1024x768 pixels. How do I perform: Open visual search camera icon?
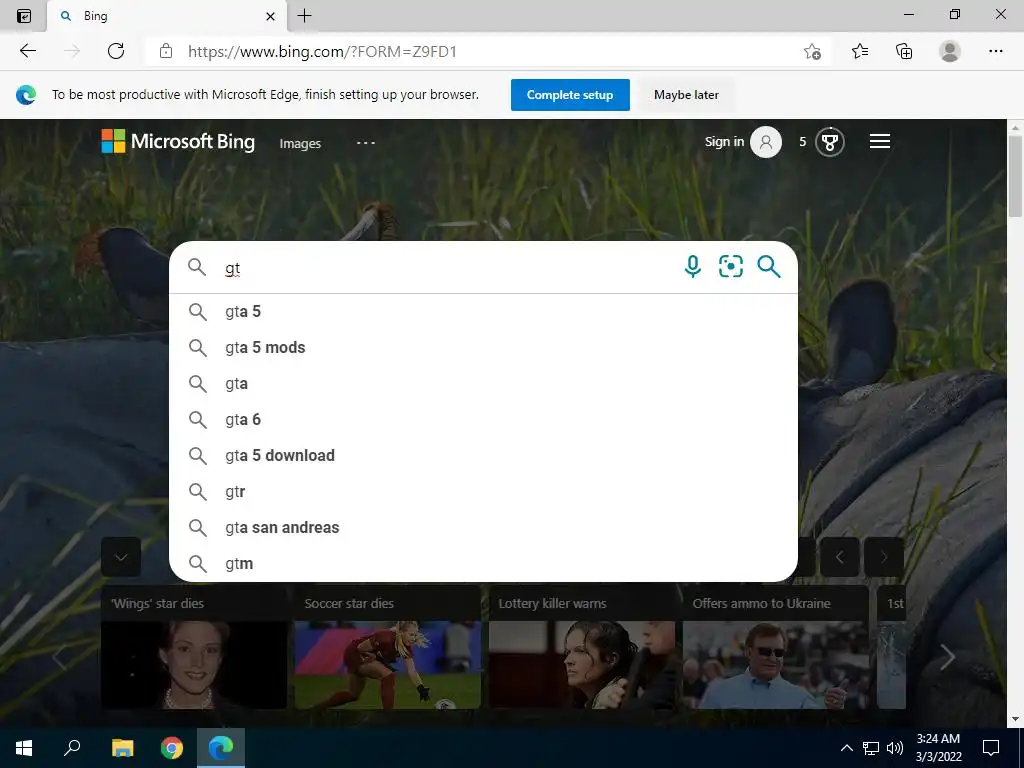(731, 266)
